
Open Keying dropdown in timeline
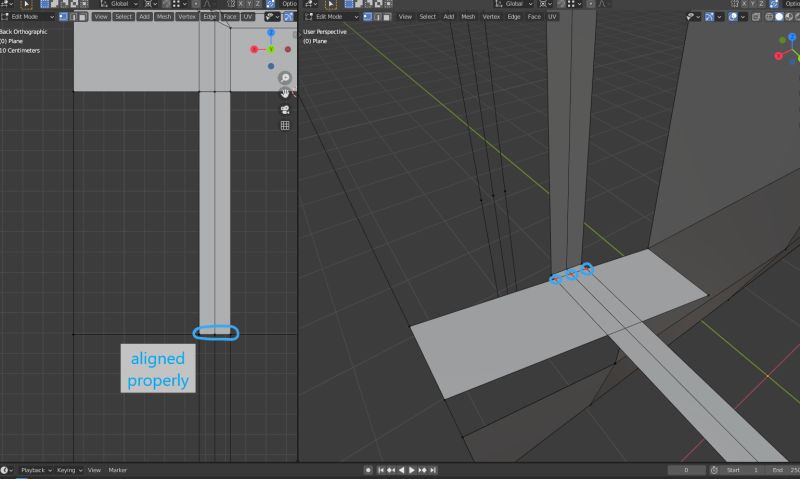tap(69, 470)
